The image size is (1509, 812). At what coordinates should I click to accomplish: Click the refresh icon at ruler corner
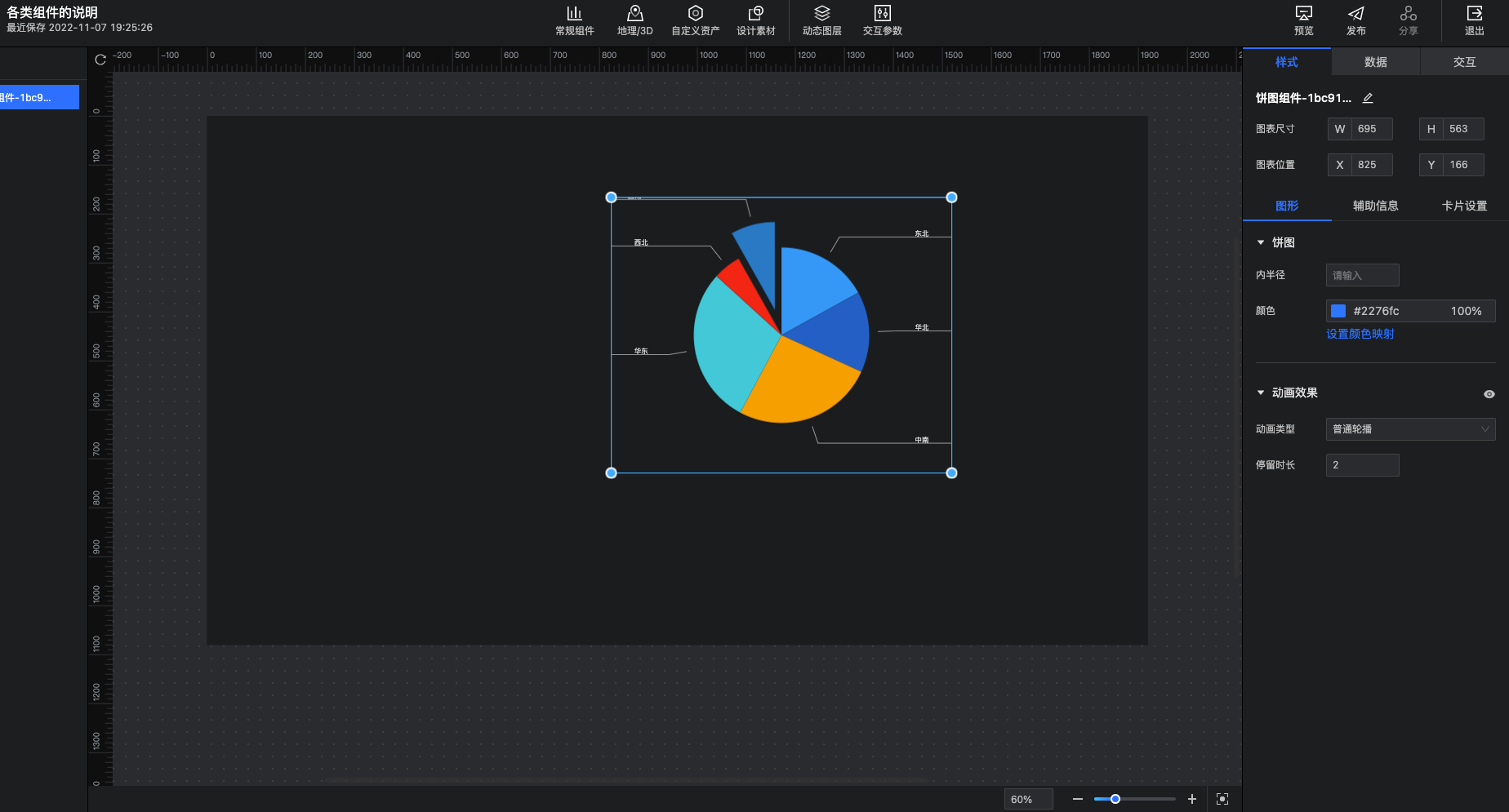point(100,60)
